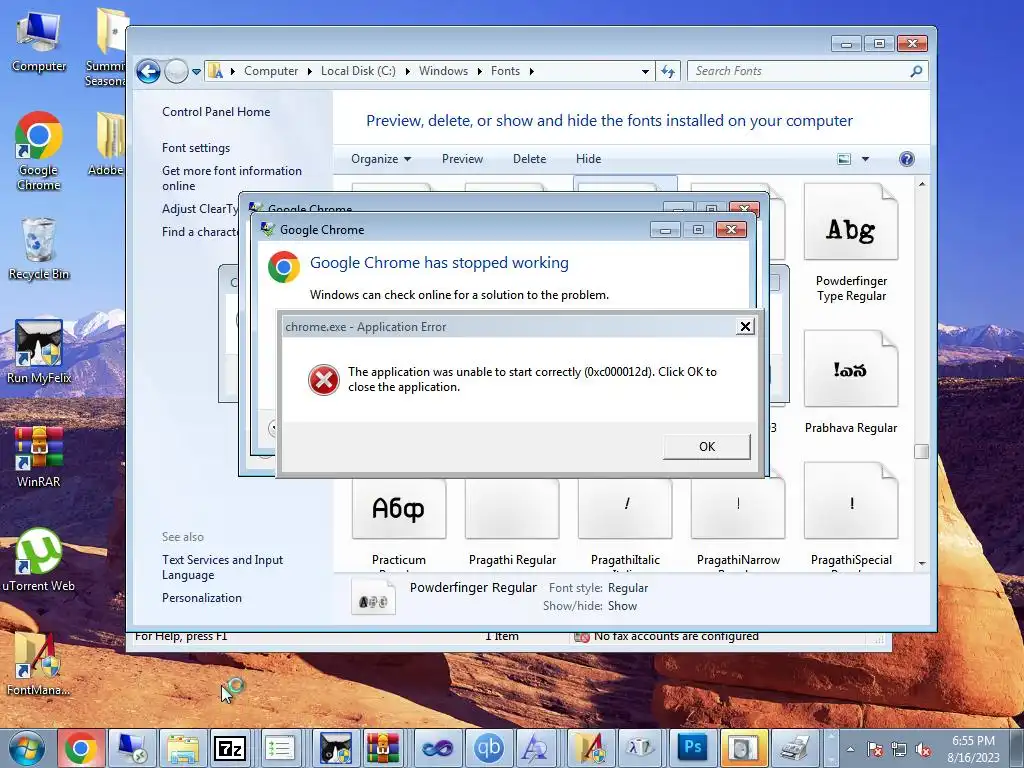Click the 7-Zip icon in the taskbar
1024x768 pixels.
[x=229, y=748]
